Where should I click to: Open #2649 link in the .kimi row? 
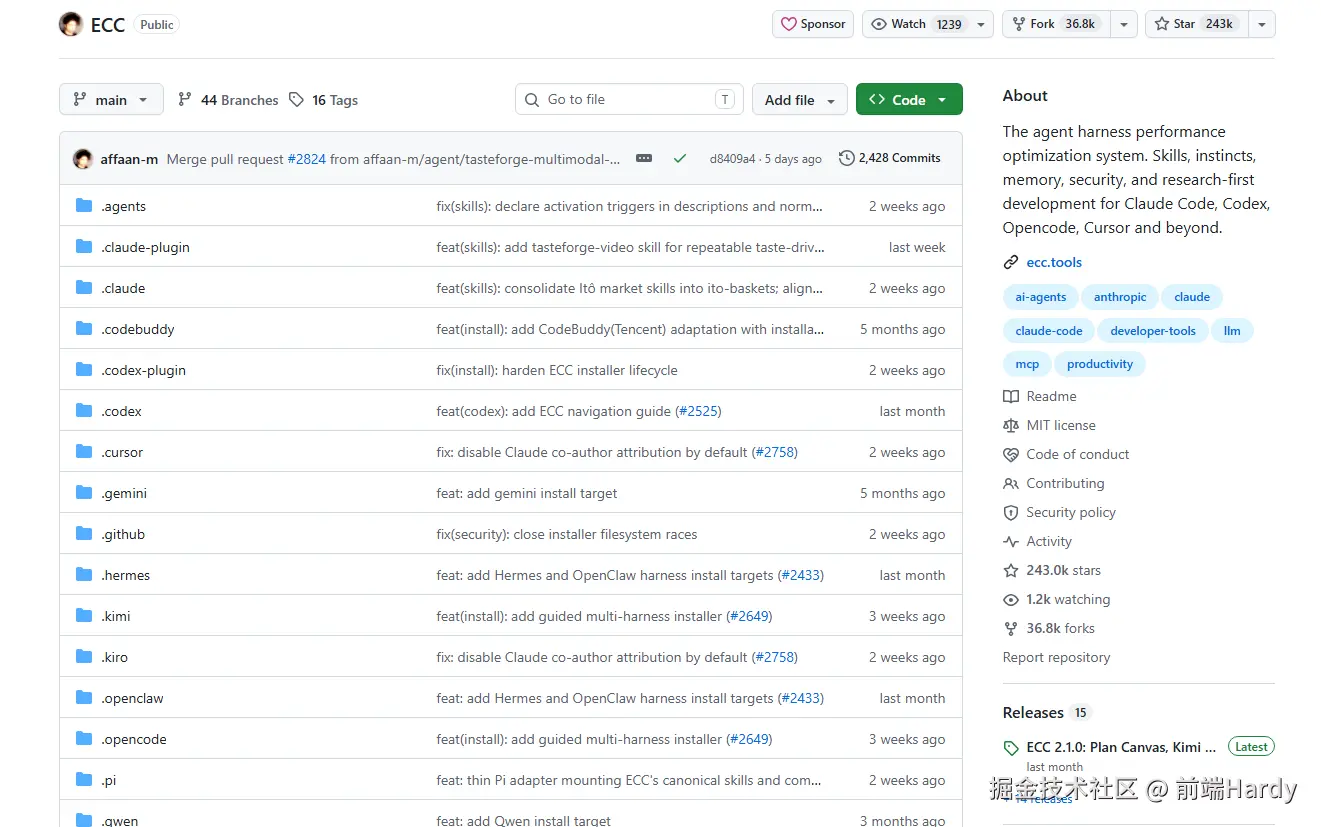pos(750,616)
